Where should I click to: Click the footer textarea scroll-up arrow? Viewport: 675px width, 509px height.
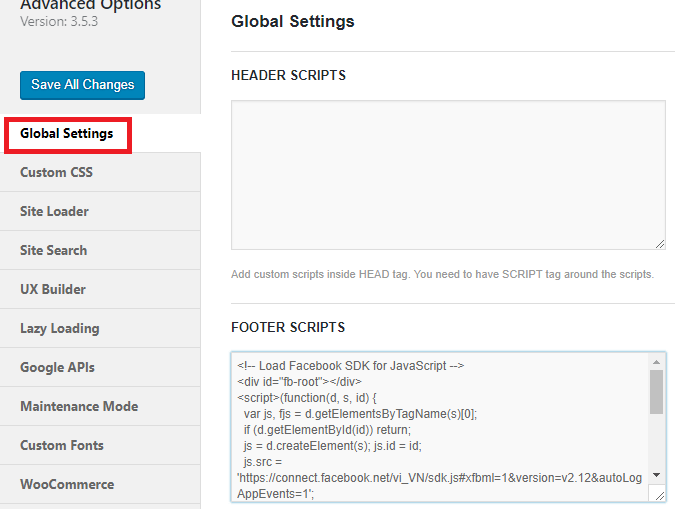click(x=656, y=362)
